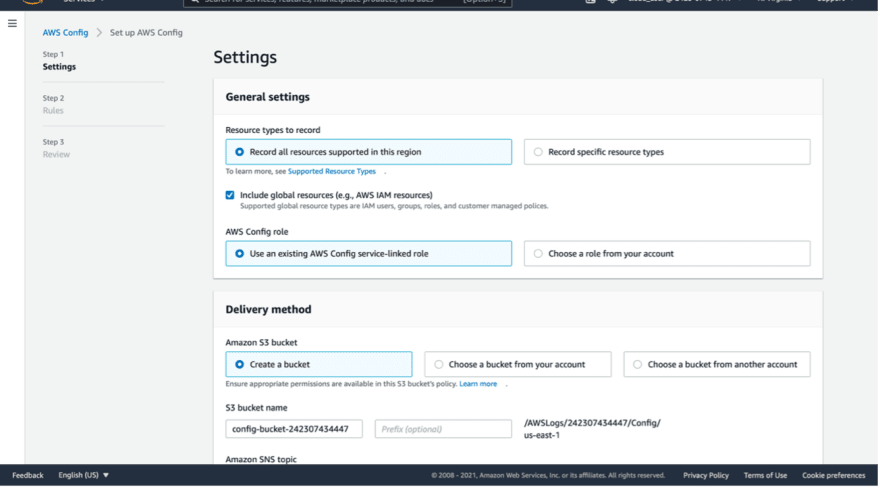
Task: Click the 'Set up AWS Config' breadcrumb text
Action: (x=146, y=33)
